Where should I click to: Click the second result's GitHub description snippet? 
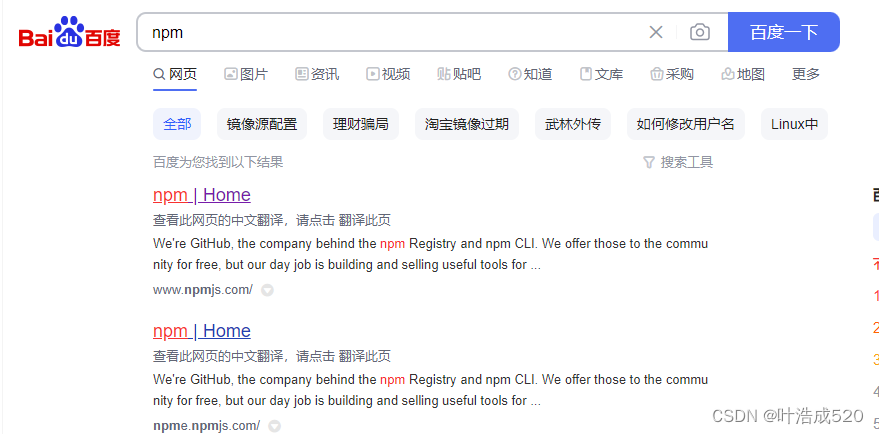pos(431,390)
